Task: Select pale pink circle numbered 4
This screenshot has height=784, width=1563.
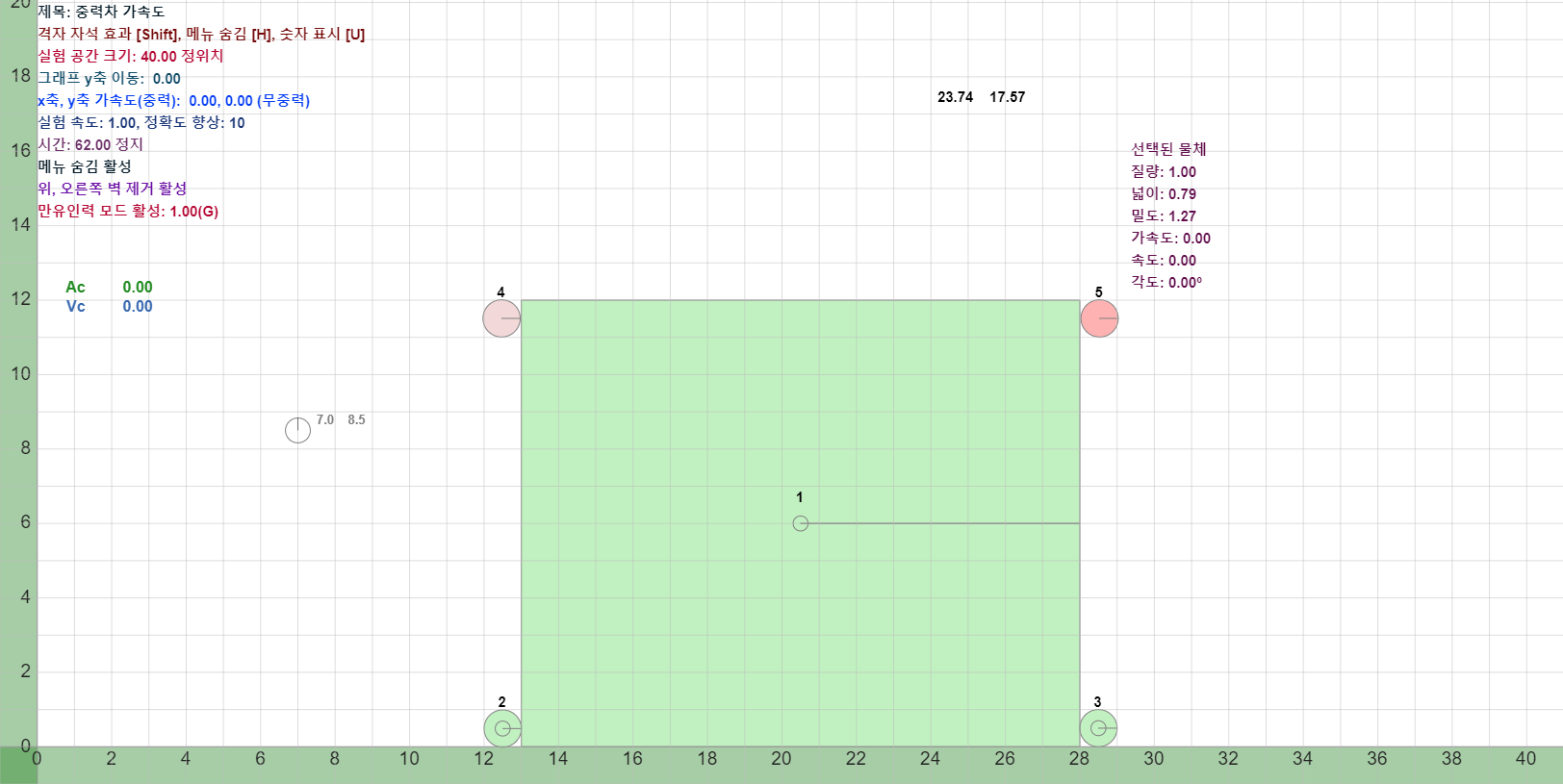Action: click(501, 318)
